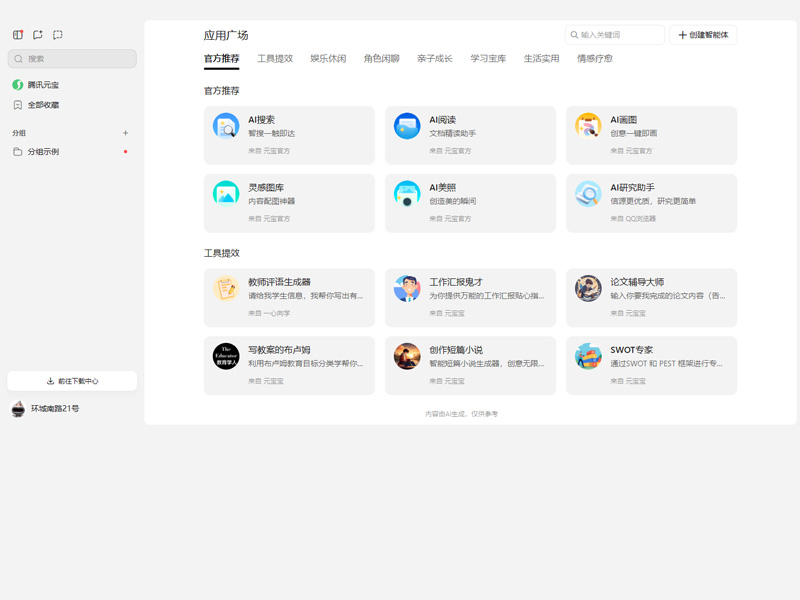Open the 分组示例 folder
Image resolution: width=800 pixels, height=600 pixels.
(43, 152)
